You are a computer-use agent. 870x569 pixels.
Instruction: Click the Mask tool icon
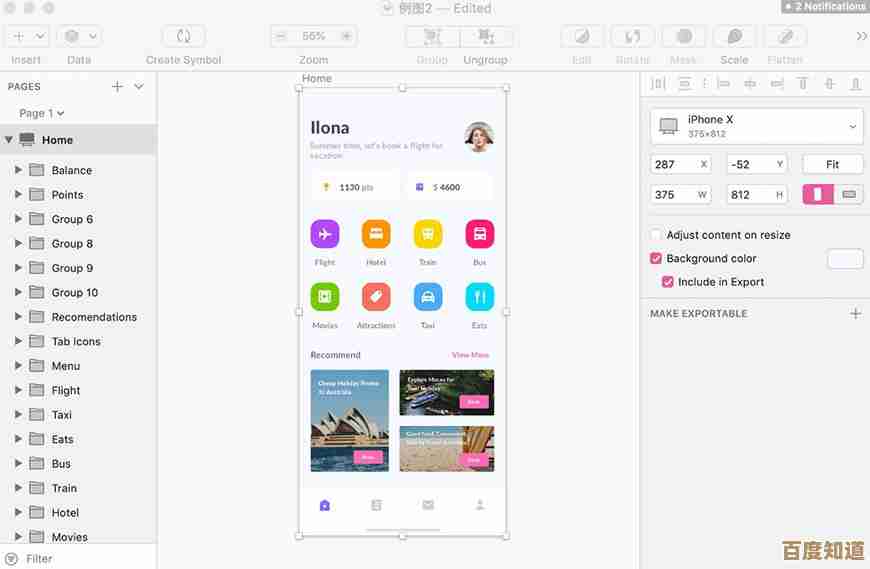684,36
